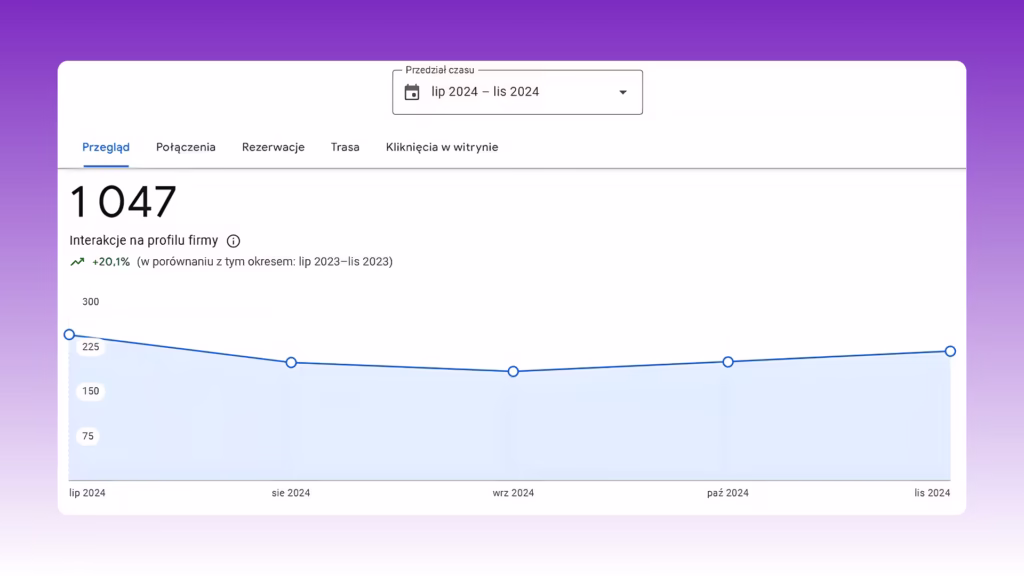Open the lip 2024 – lis 2024 date selector

[x=517, y=92]
